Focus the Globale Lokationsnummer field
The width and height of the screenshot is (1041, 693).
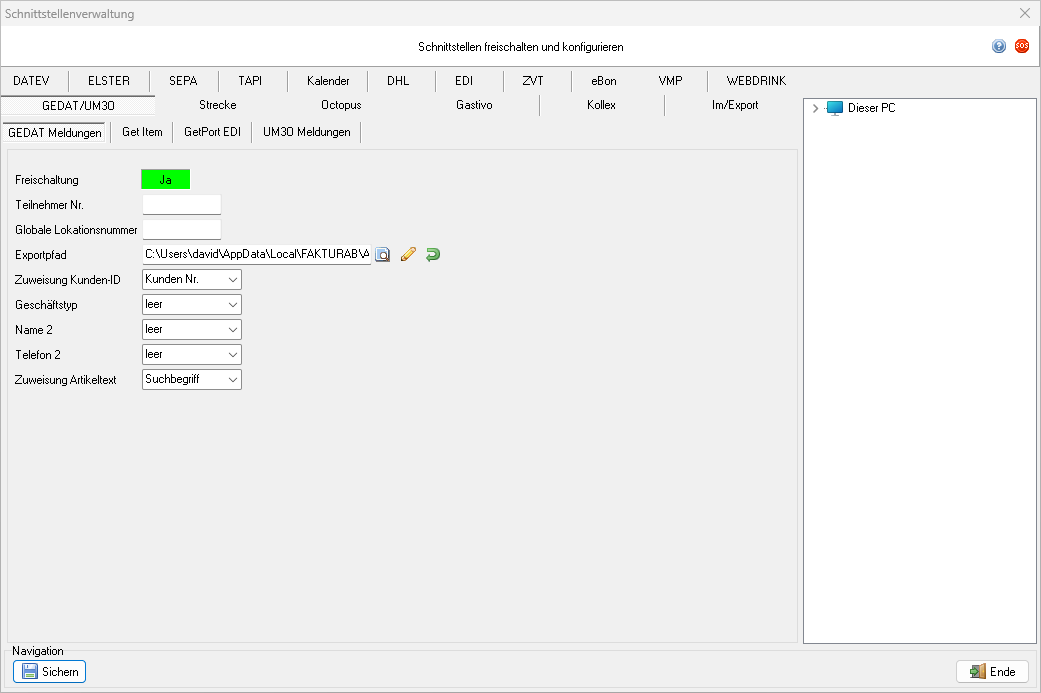[181, 230]
